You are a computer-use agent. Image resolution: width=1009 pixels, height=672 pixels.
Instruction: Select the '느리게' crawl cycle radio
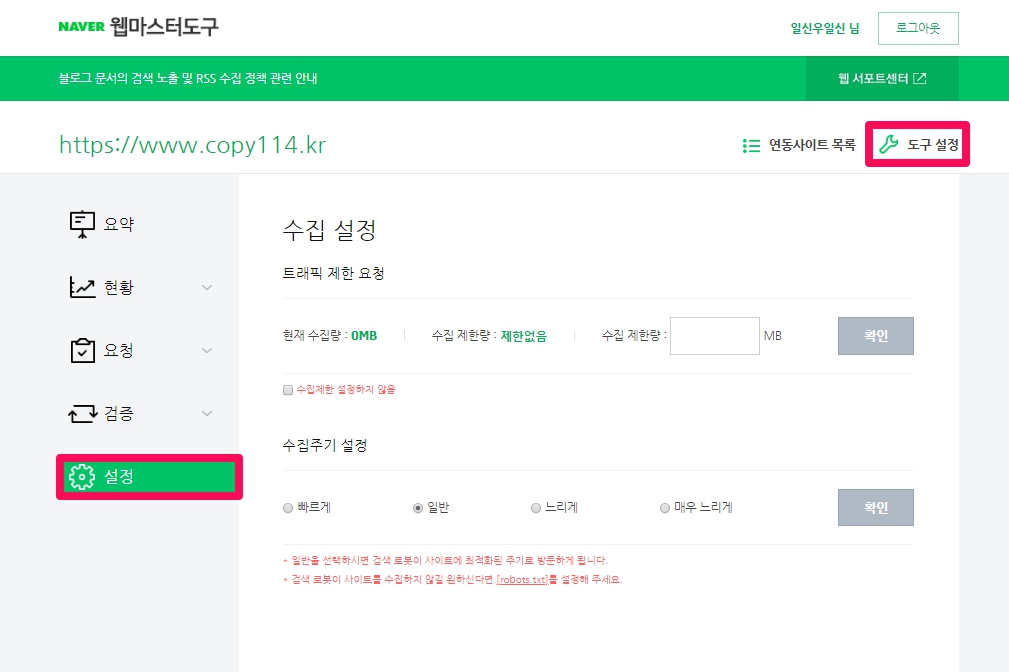(536, 508)
